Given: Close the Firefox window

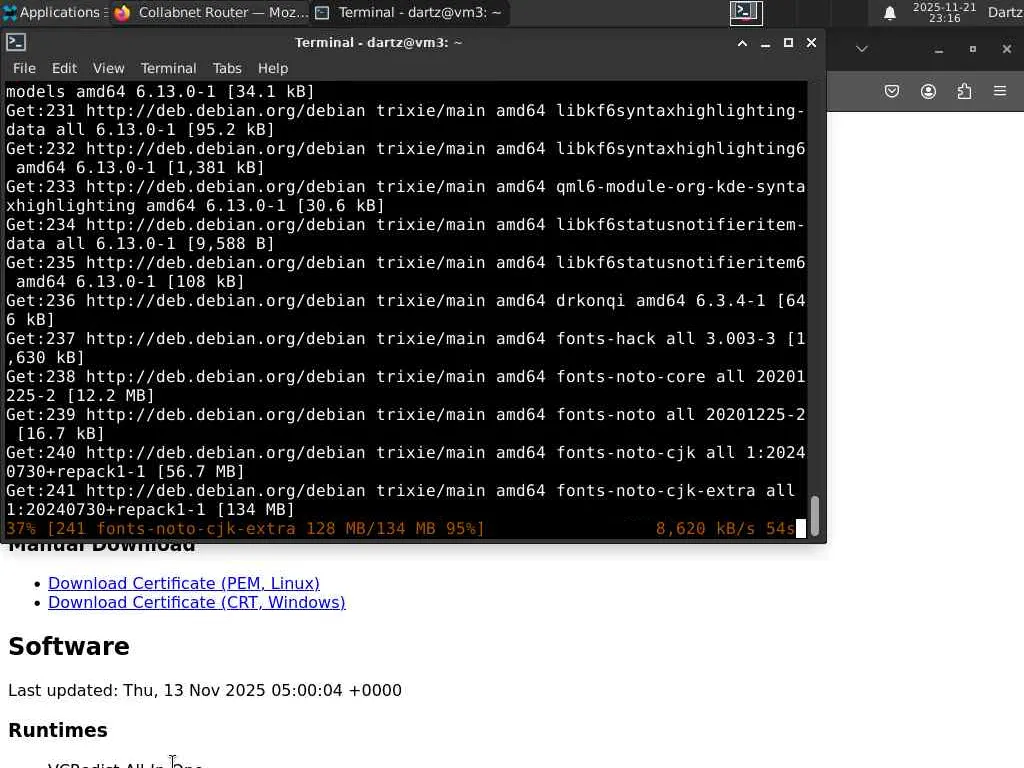Looking at the screenshot, I should [1006, 50].
